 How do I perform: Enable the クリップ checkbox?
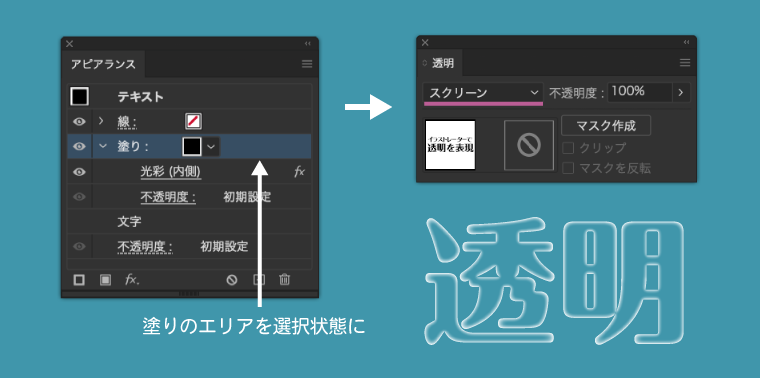(x=568, y=148)
